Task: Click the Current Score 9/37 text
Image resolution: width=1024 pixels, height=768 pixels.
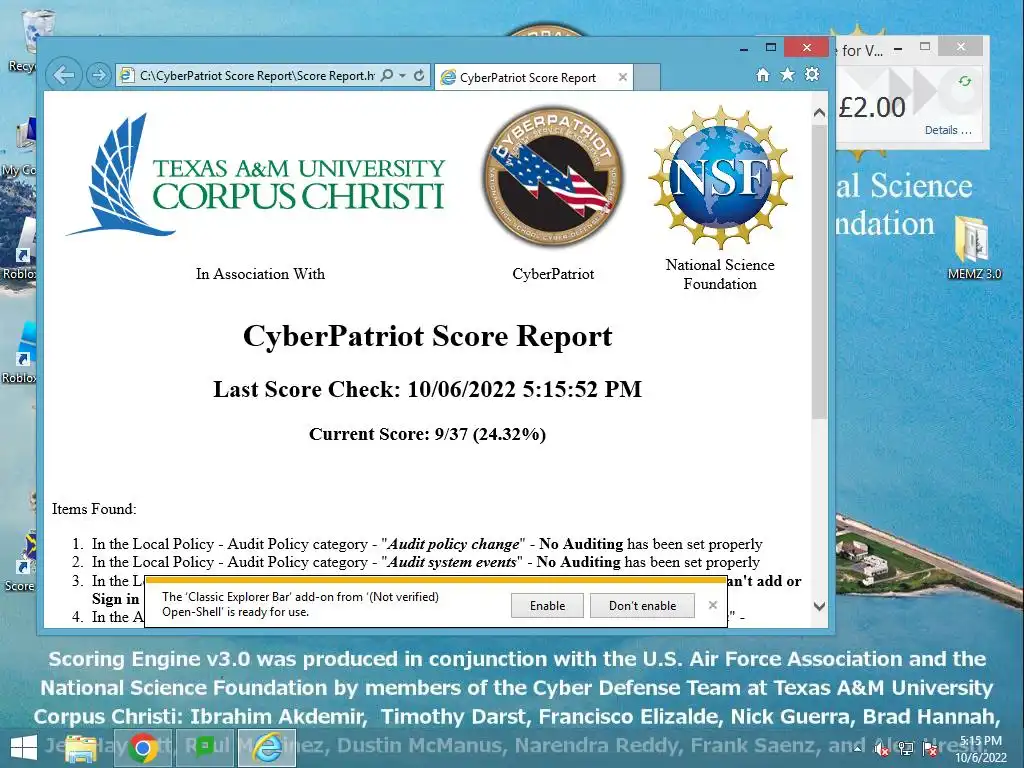Action: 427,434
